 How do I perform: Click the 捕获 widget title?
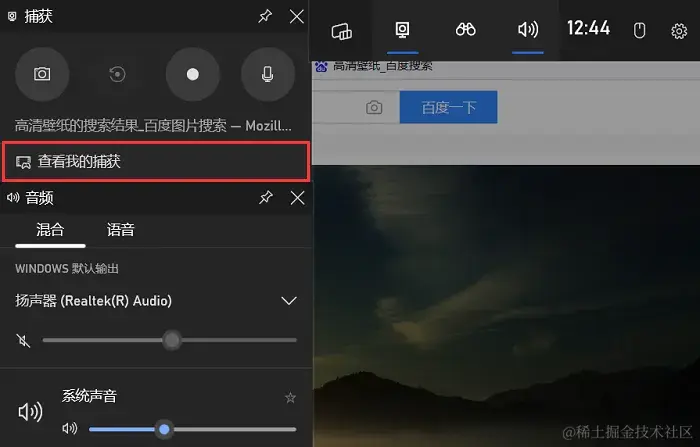(38, 17)
